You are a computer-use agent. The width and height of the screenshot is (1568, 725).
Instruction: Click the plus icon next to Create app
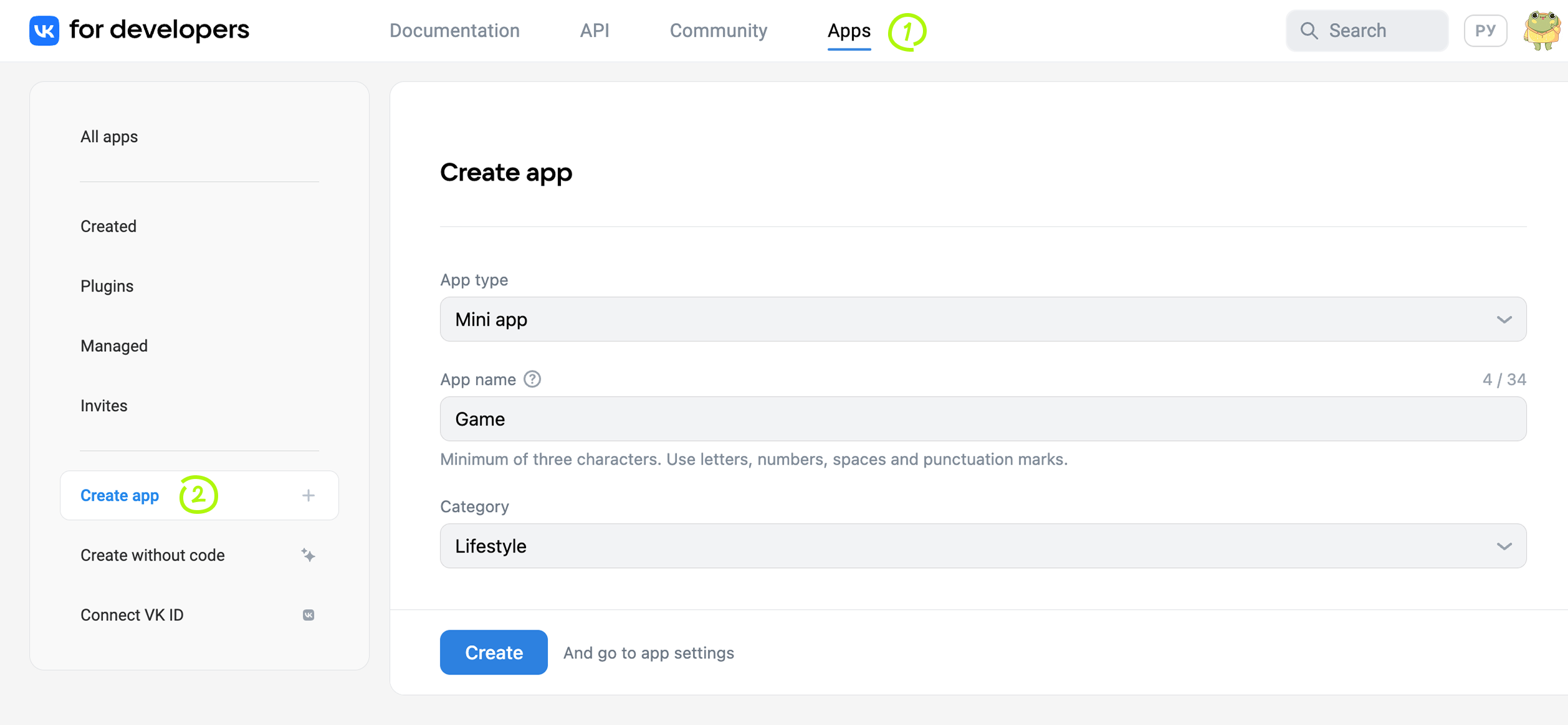pos(308,495)
